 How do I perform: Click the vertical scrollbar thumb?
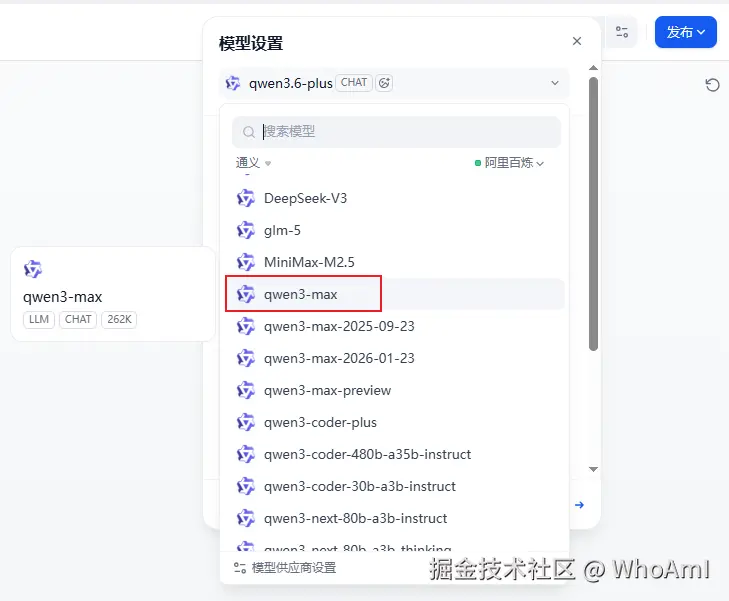click(593, 214)
